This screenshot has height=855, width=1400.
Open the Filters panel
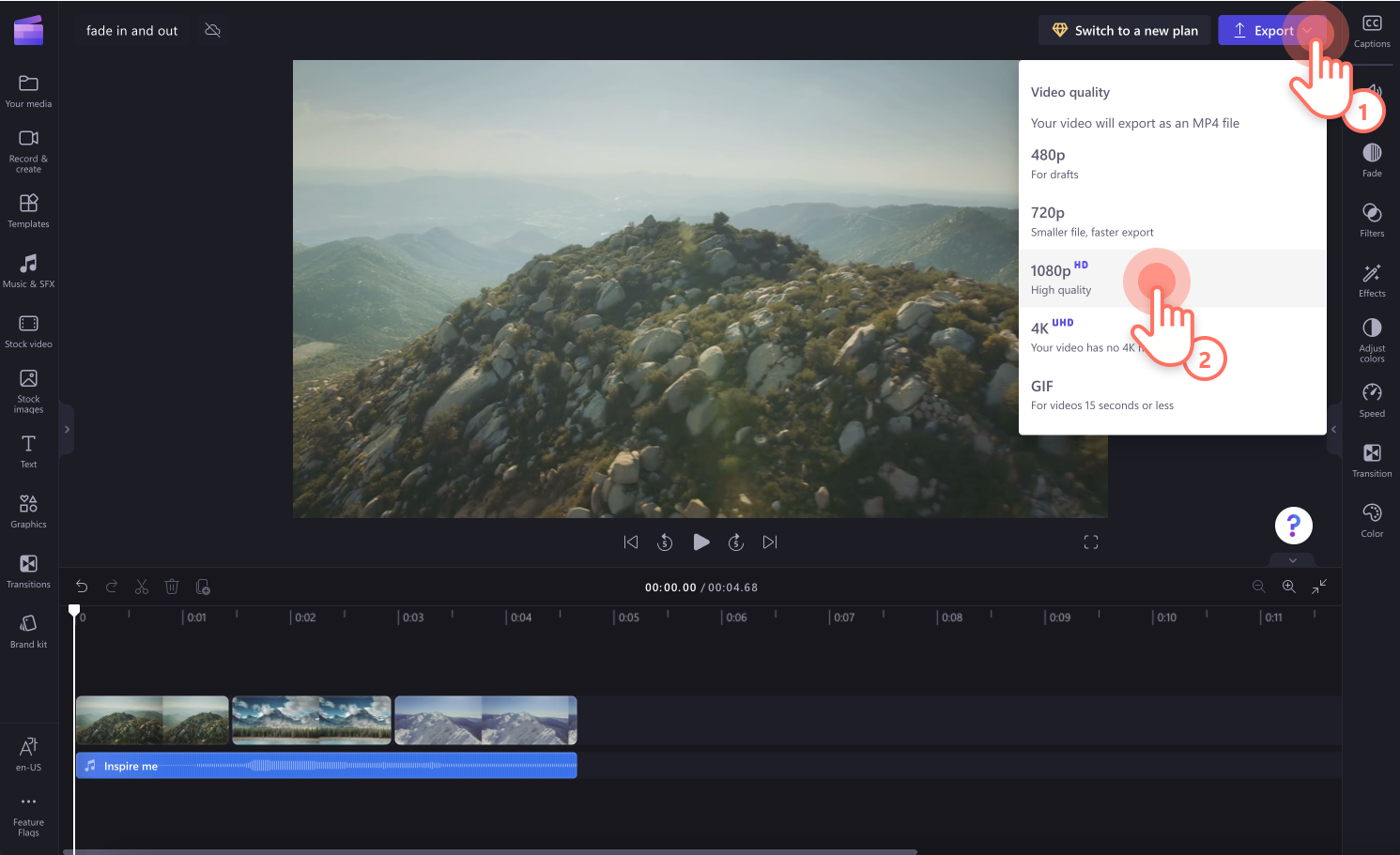pyautogui.click(x=1371, y=219)
